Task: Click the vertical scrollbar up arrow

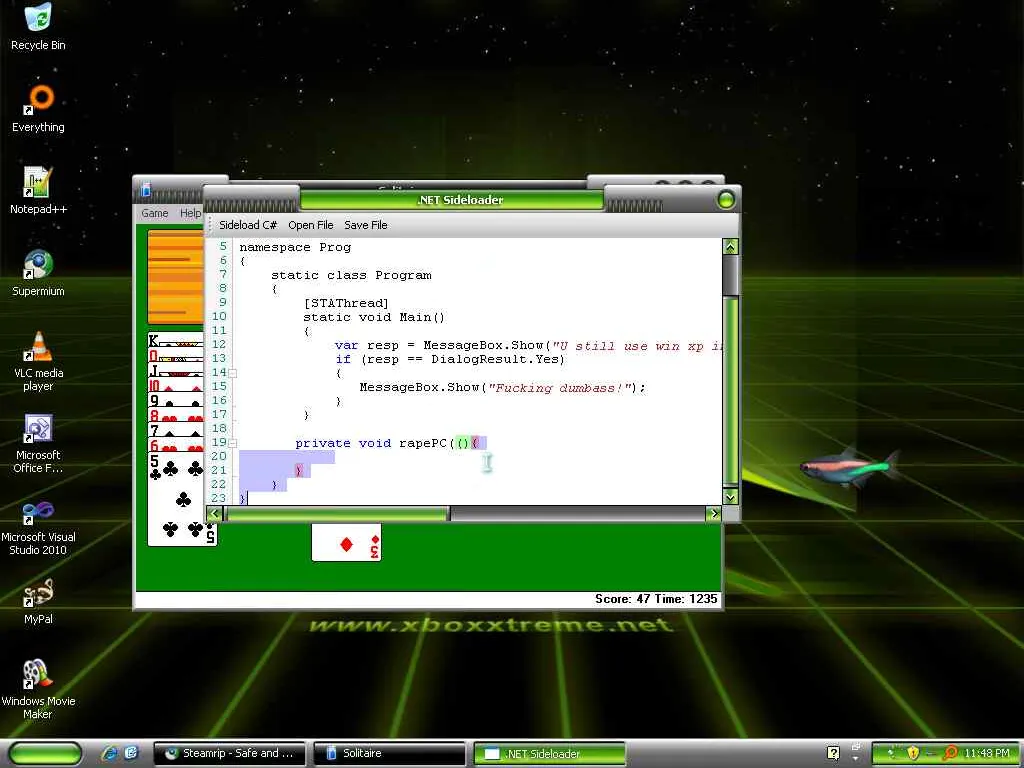Action: [731, 246]
